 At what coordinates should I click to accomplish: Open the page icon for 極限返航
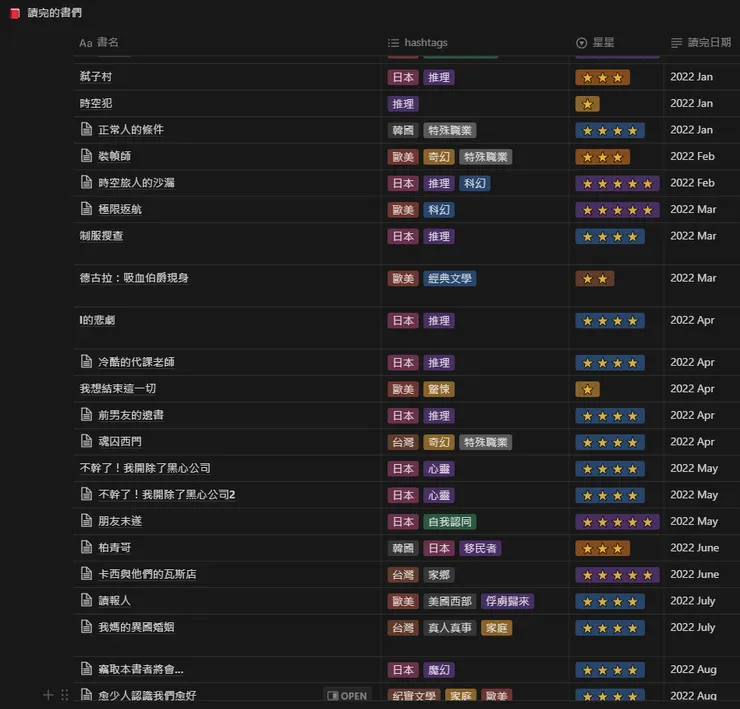click(86, 208)
